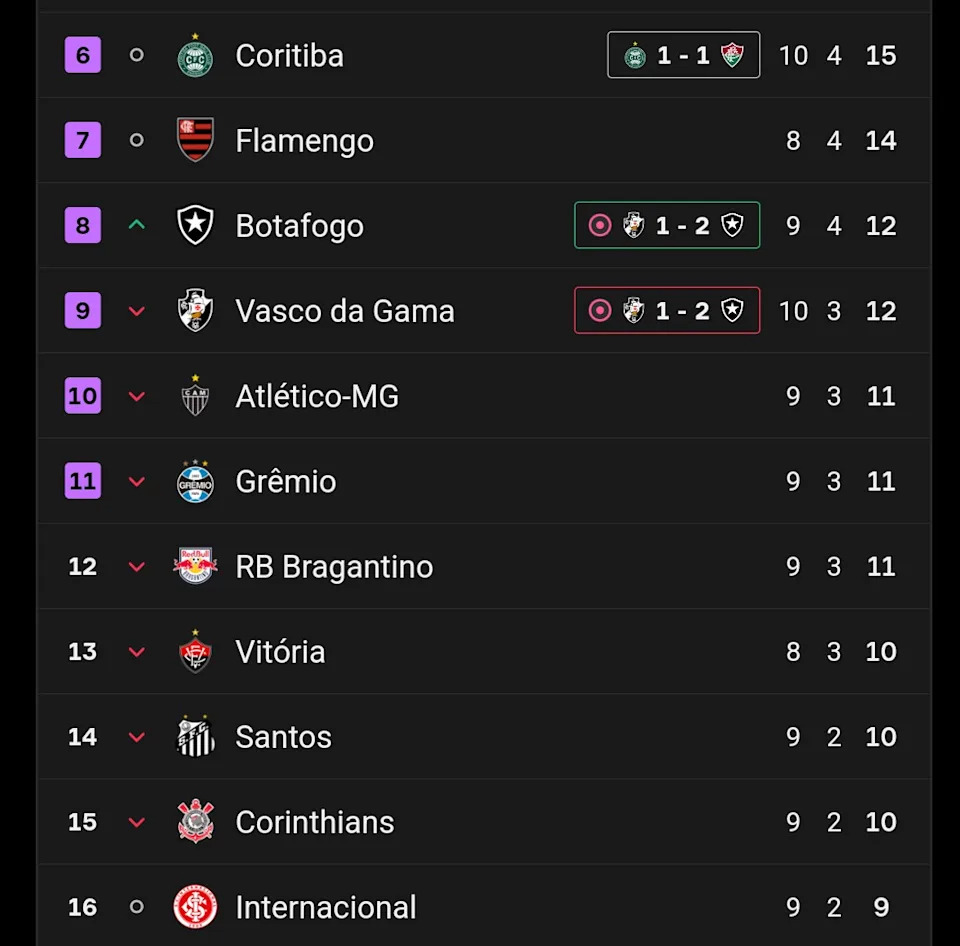Image resolution: width=960 pixels, height=946 pixels.
Task: Click the Internacional red crest
Action: pyautogui.click(x=195, y=907)
